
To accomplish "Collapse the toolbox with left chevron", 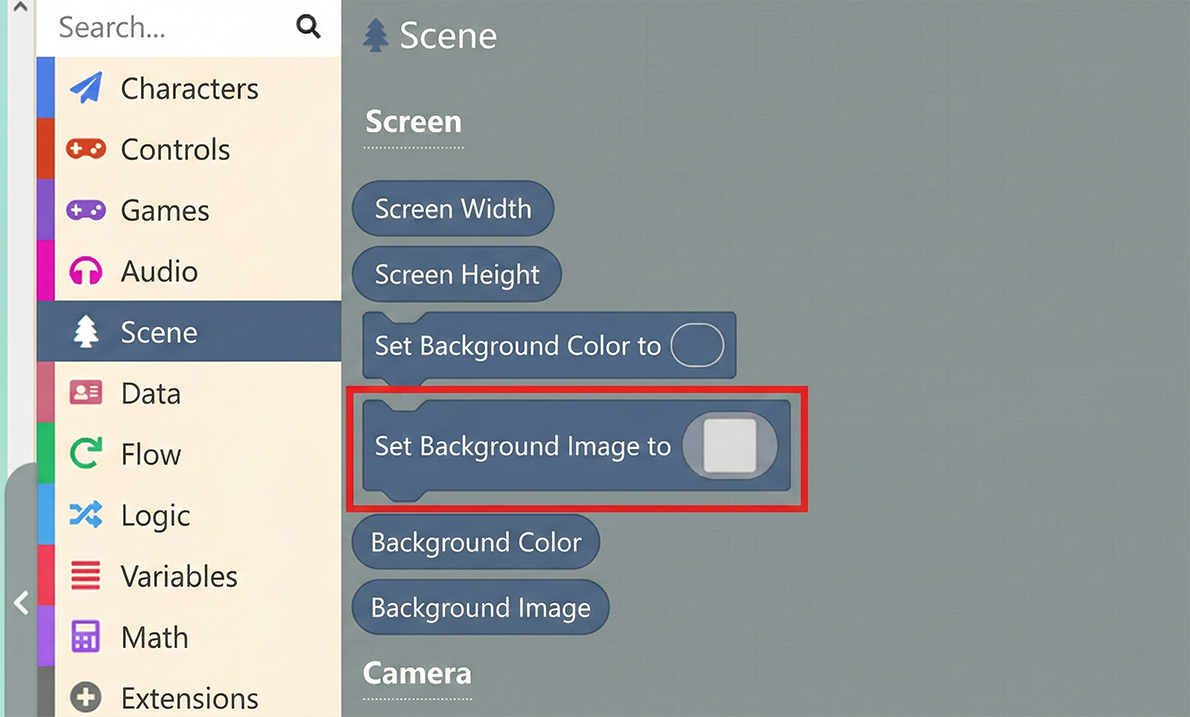I will 20,603.
